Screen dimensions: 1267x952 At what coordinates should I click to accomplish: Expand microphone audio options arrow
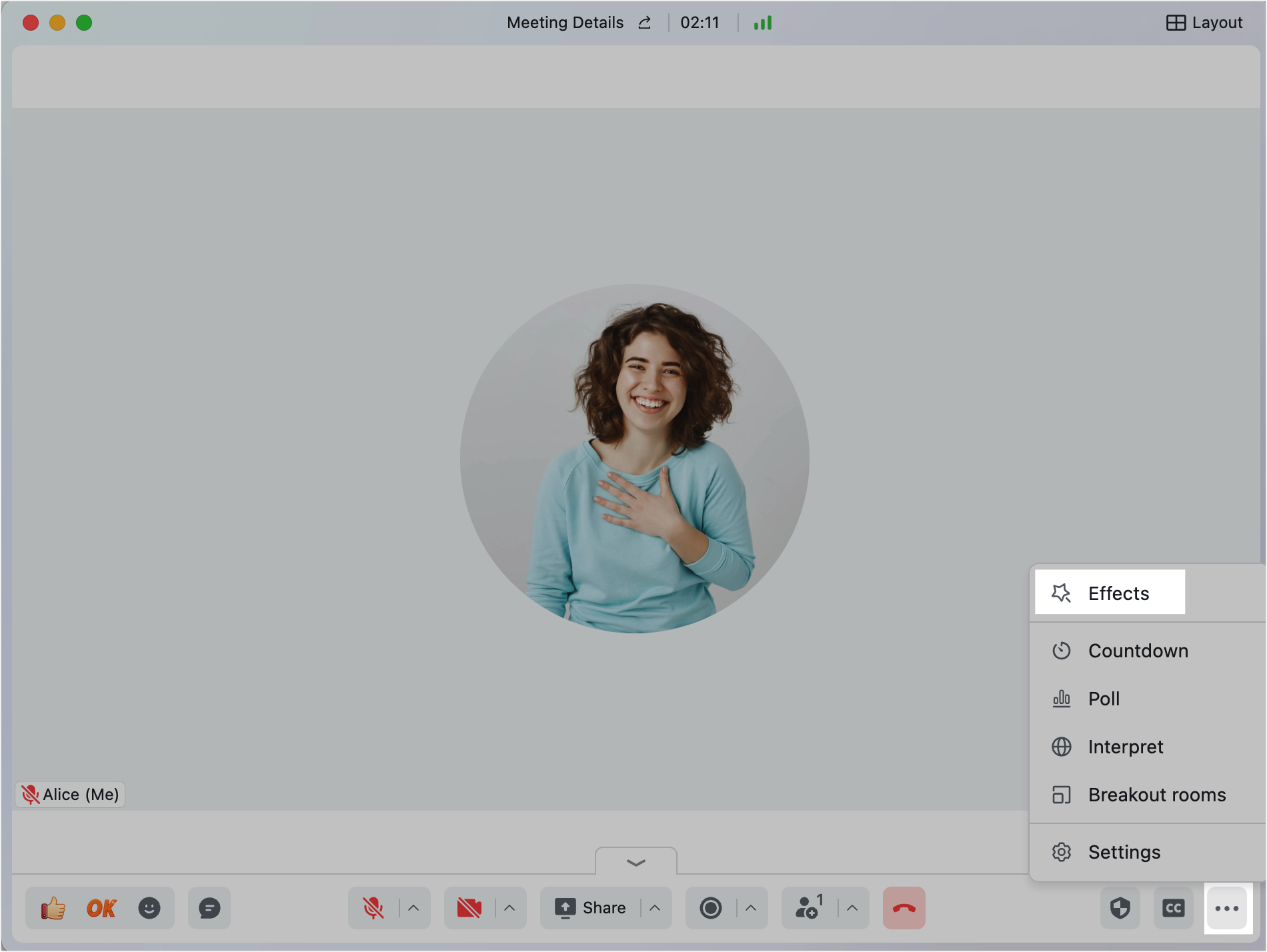click(413, 908)
